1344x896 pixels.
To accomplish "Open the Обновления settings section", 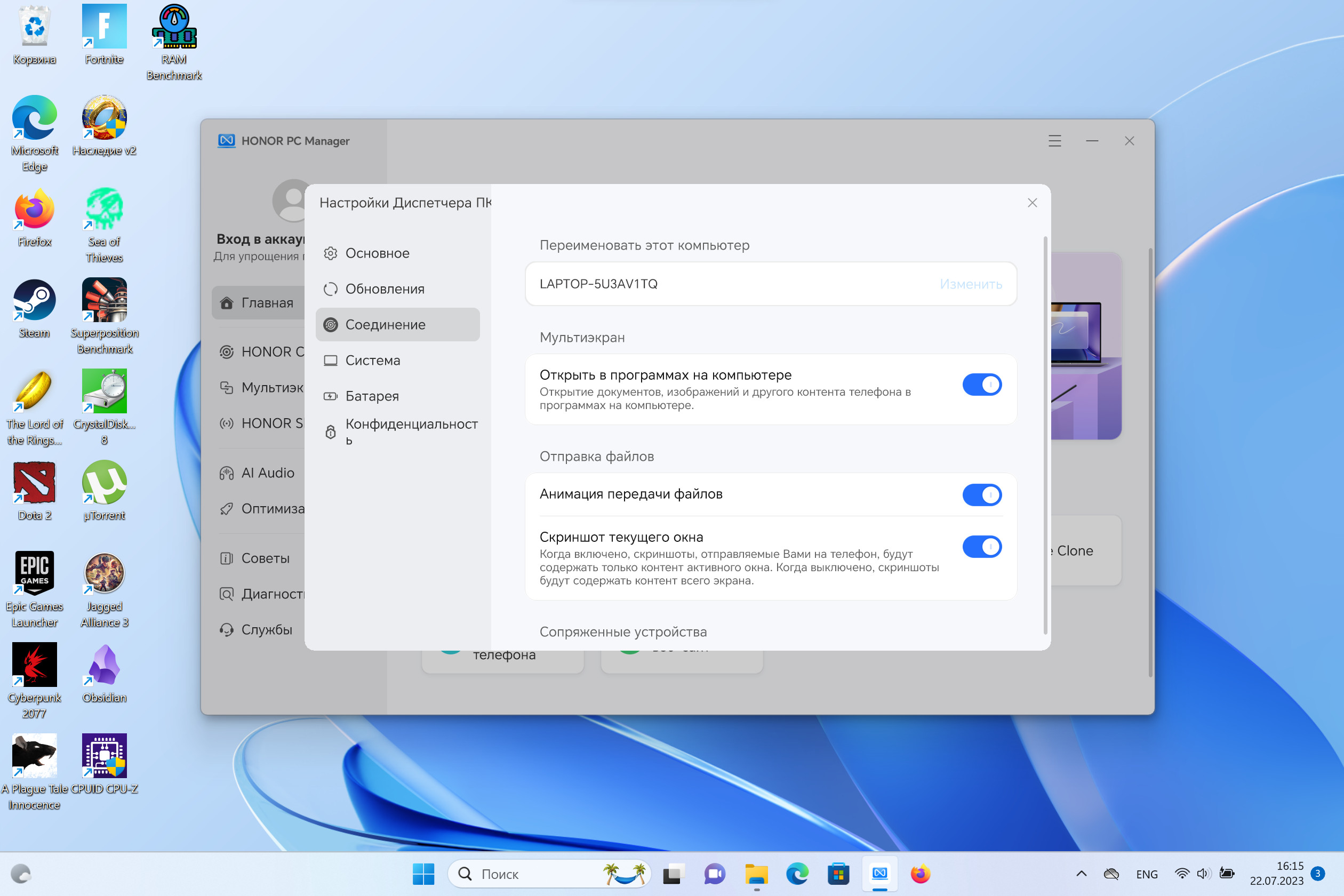I will [x=397, y=289].
